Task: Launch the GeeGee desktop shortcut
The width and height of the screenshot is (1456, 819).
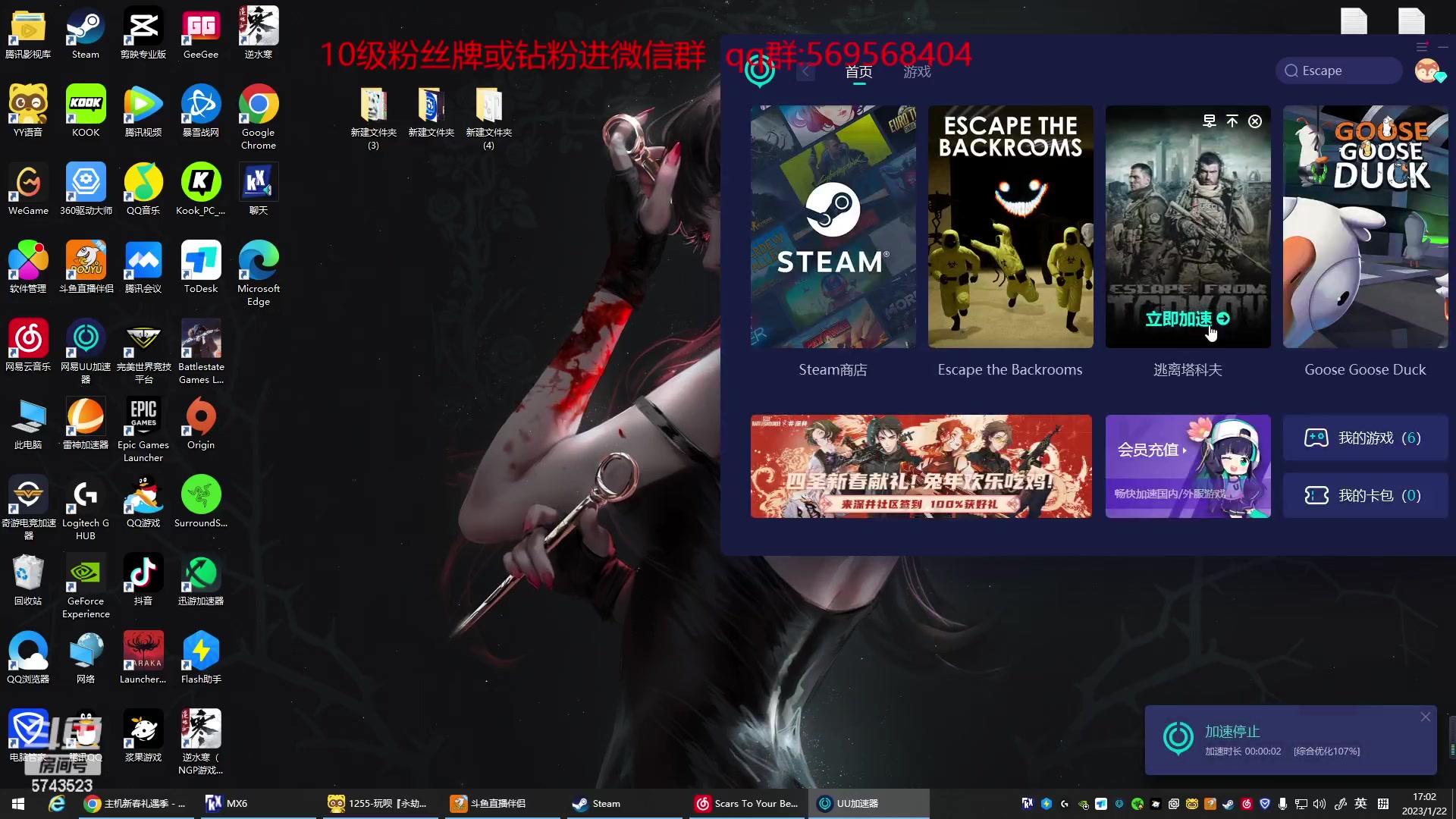Action: click(201, 33)
